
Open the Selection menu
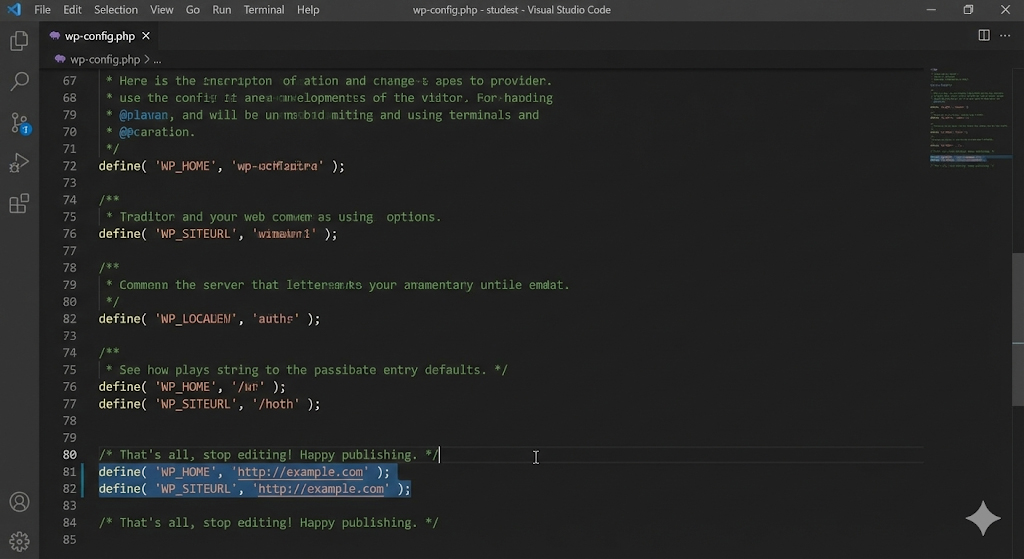tap(116, 10)
